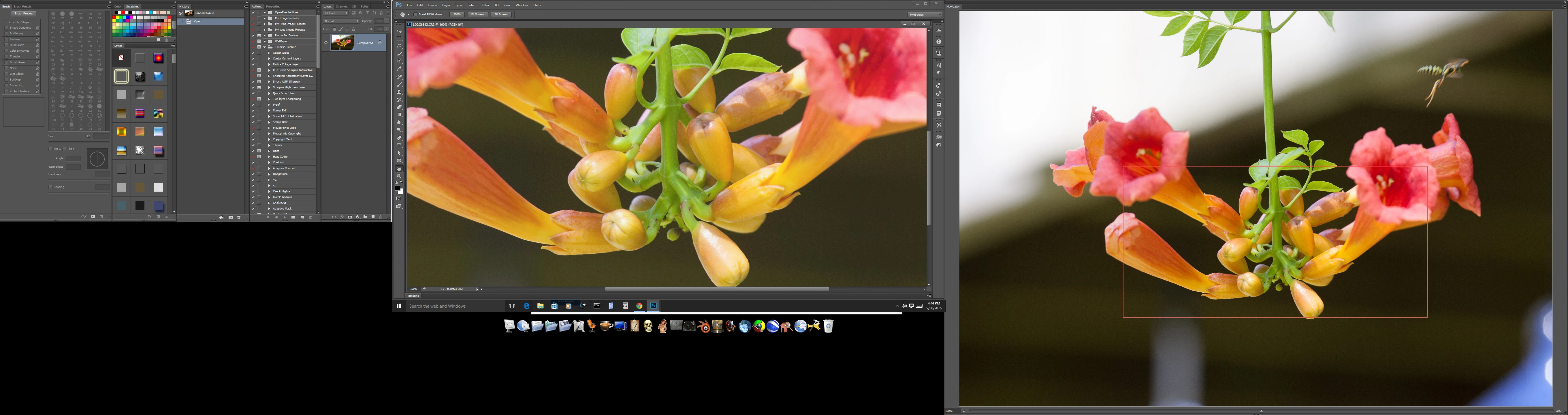Click the Fit Screen button
Viewport: 1568px width, 415px height.
(x=477, y=14)
